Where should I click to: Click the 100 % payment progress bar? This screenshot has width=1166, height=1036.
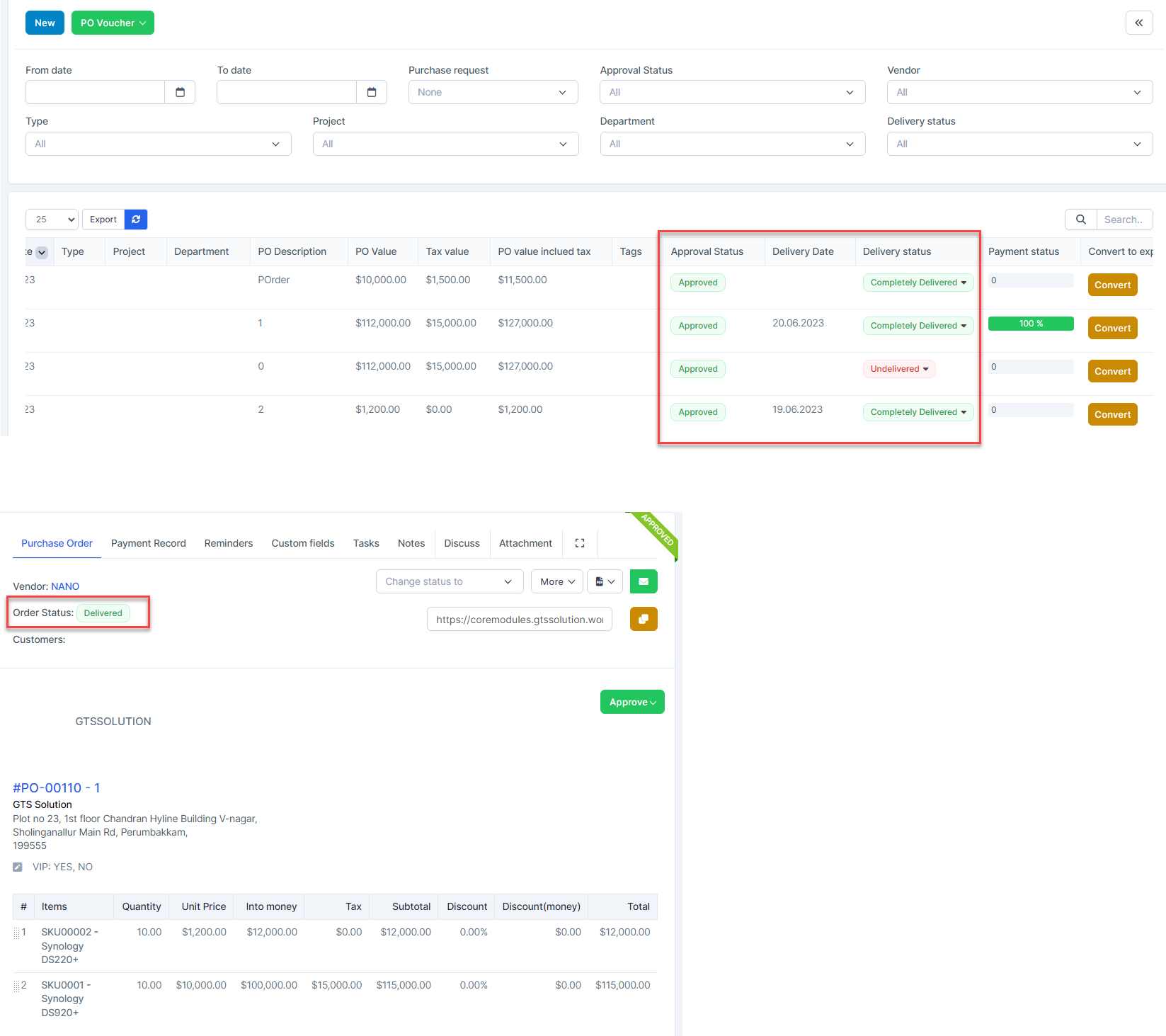click(1030, 324)
